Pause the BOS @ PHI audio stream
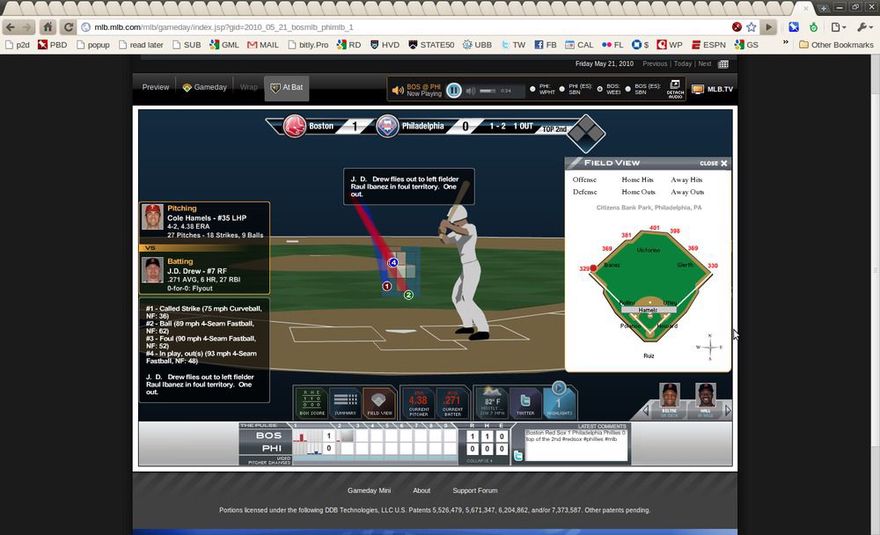The height and width of the screenshot is (535, 880). pyautogui.click(x=453, y=90)
